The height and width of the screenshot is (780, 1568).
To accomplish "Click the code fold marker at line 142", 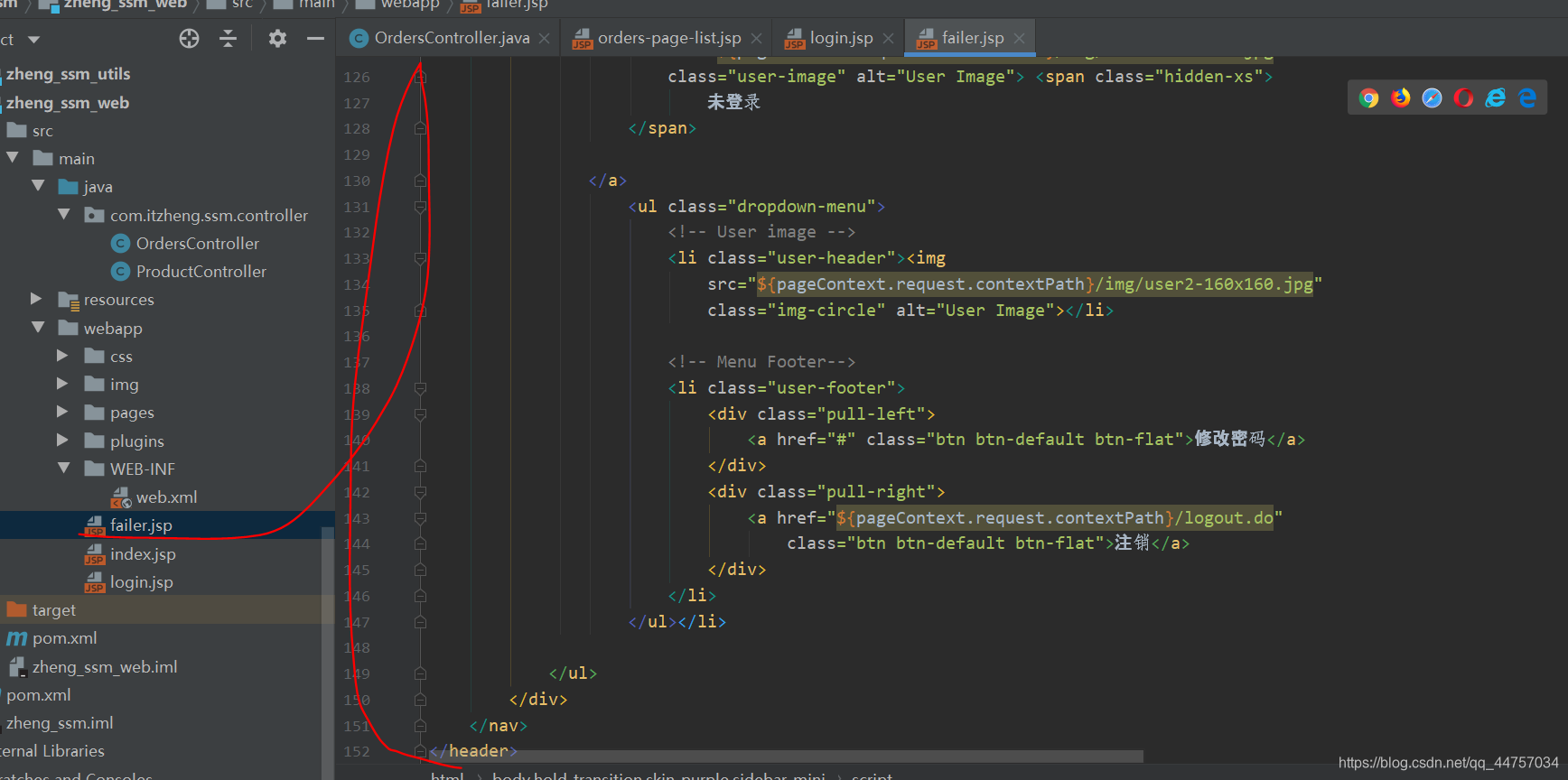I will [420, 492].
